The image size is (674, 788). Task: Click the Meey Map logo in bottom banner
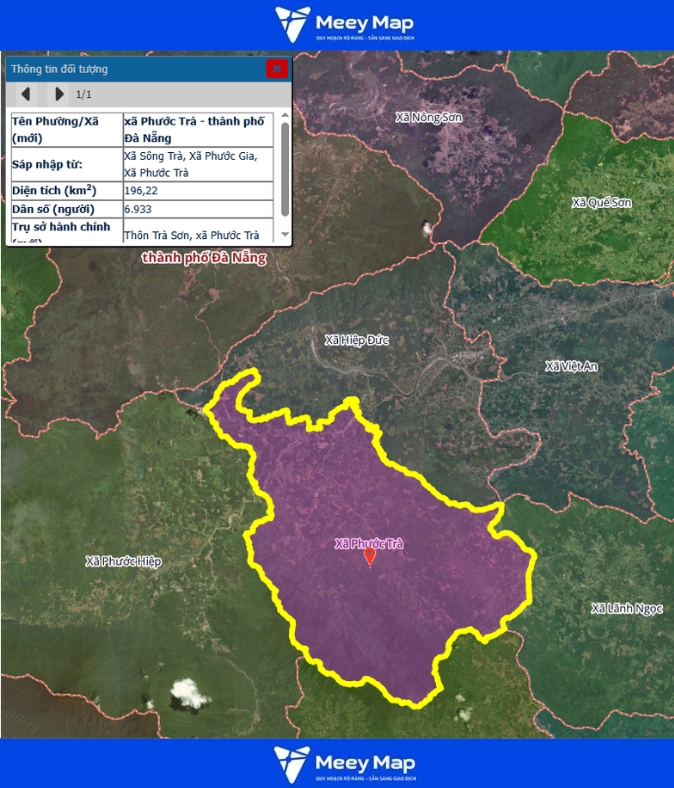click(x=344, y=763)
